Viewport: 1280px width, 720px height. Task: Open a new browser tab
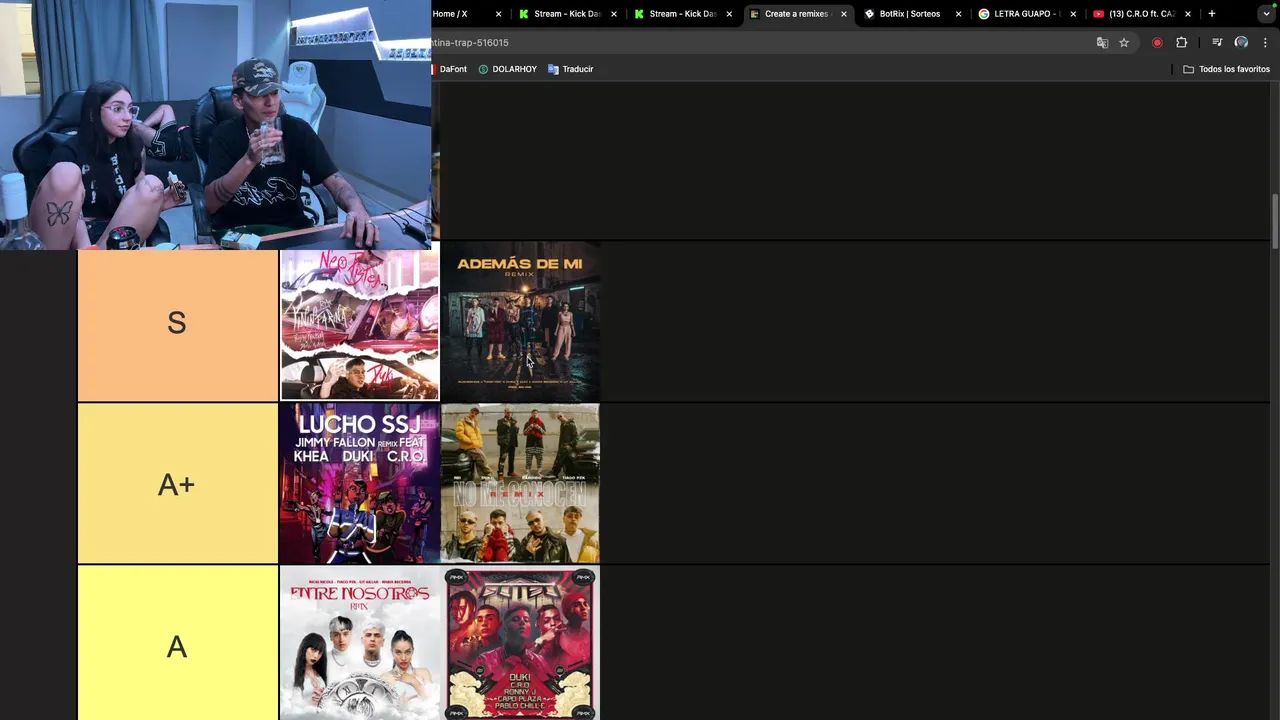coord(1212,14)
